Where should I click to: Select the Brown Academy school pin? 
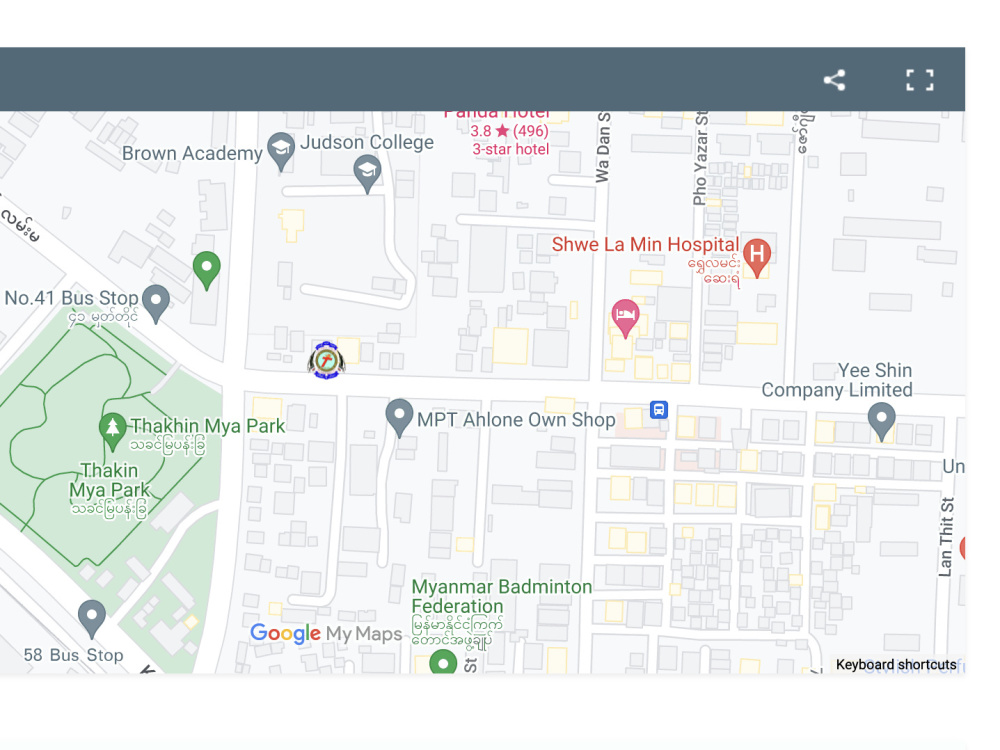pyautogui.click(x=281, y=152)
